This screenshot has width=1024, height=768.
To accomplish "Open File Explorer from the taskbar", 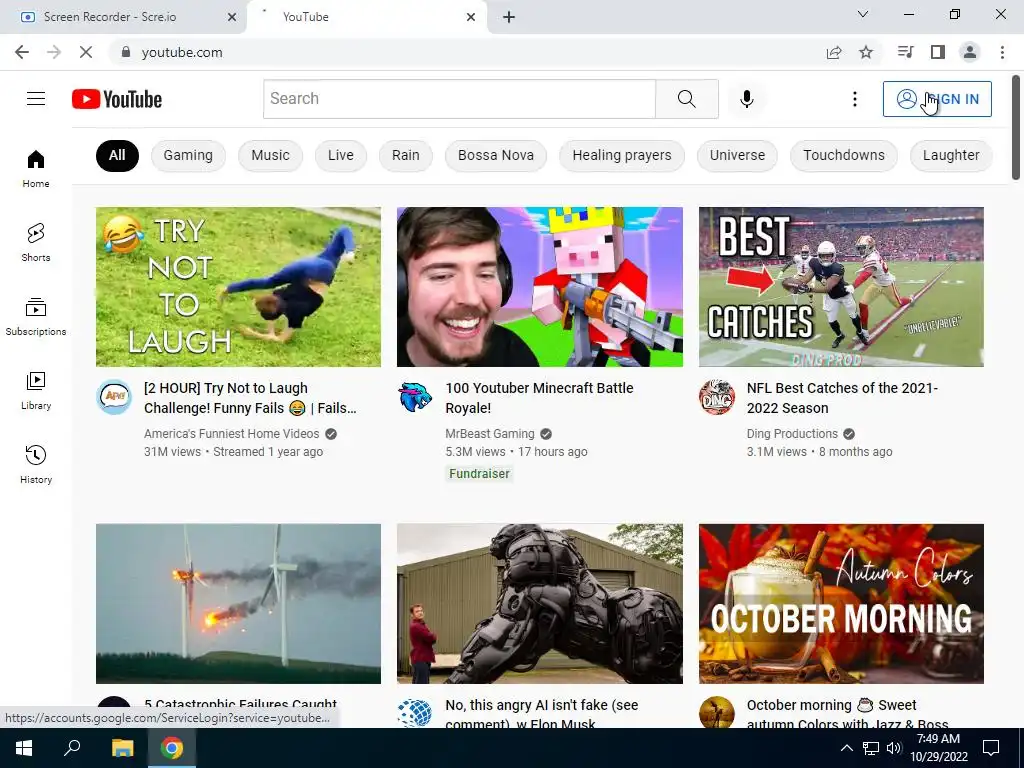I will (122, 748).
